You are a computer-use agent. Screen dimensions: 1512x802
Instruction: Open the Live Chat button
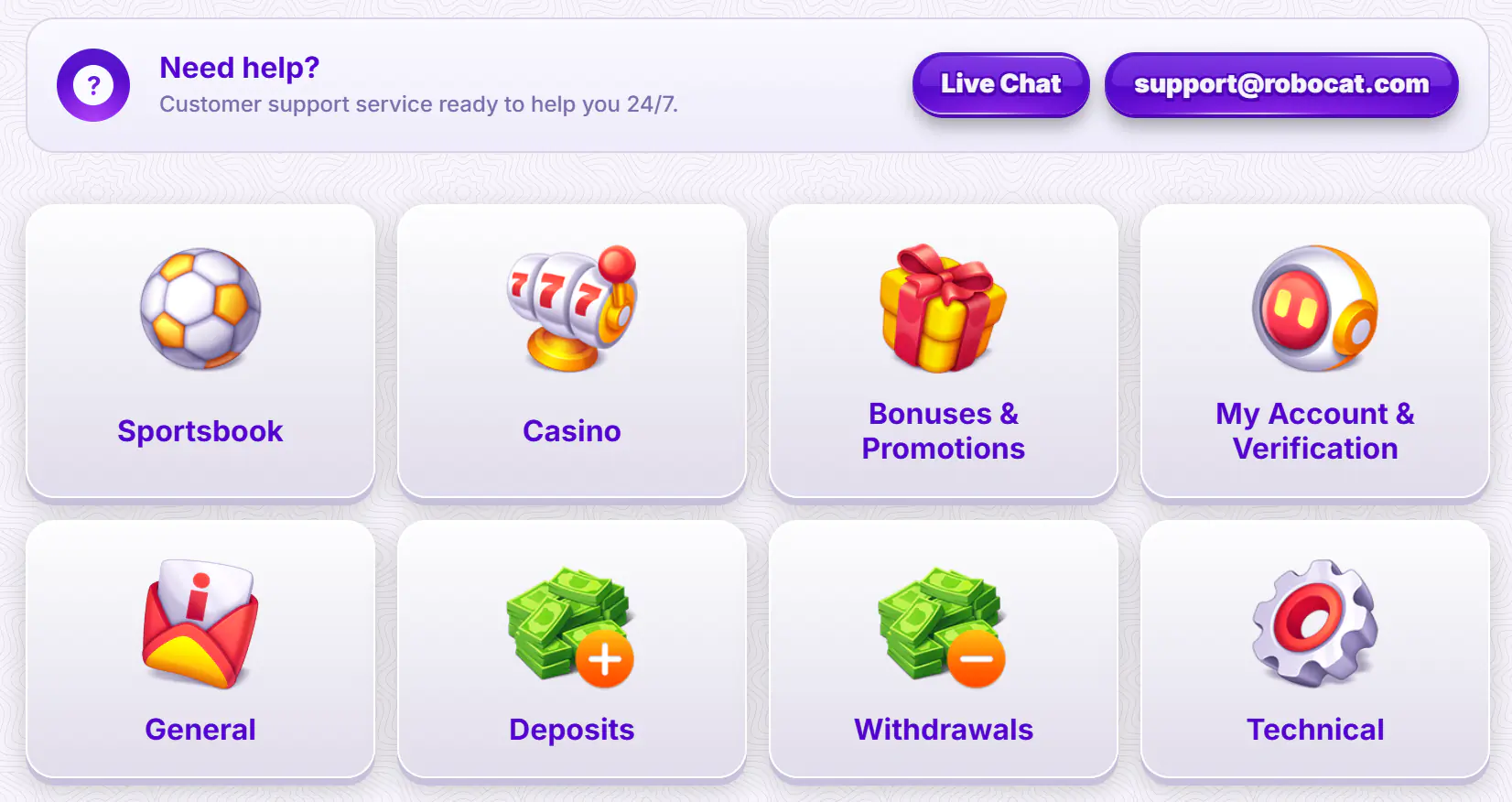(x=1001, y=84)
